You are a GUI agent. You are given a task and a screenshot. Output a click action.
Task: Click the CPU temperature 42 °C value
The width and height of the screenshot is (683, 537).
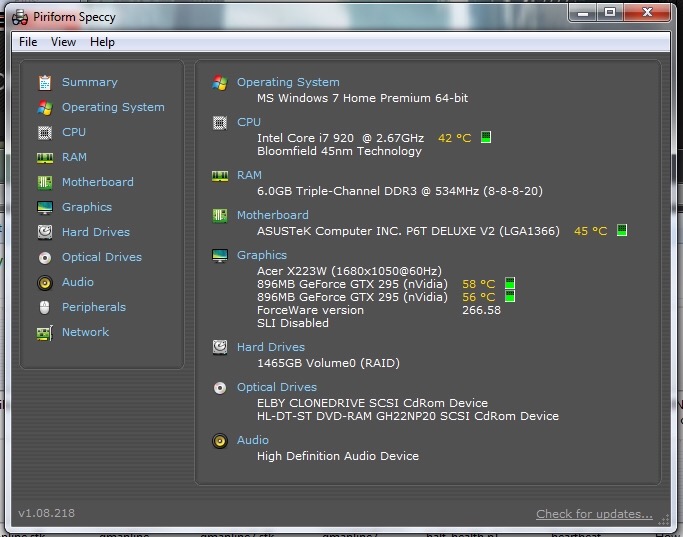tap(454, 138)
